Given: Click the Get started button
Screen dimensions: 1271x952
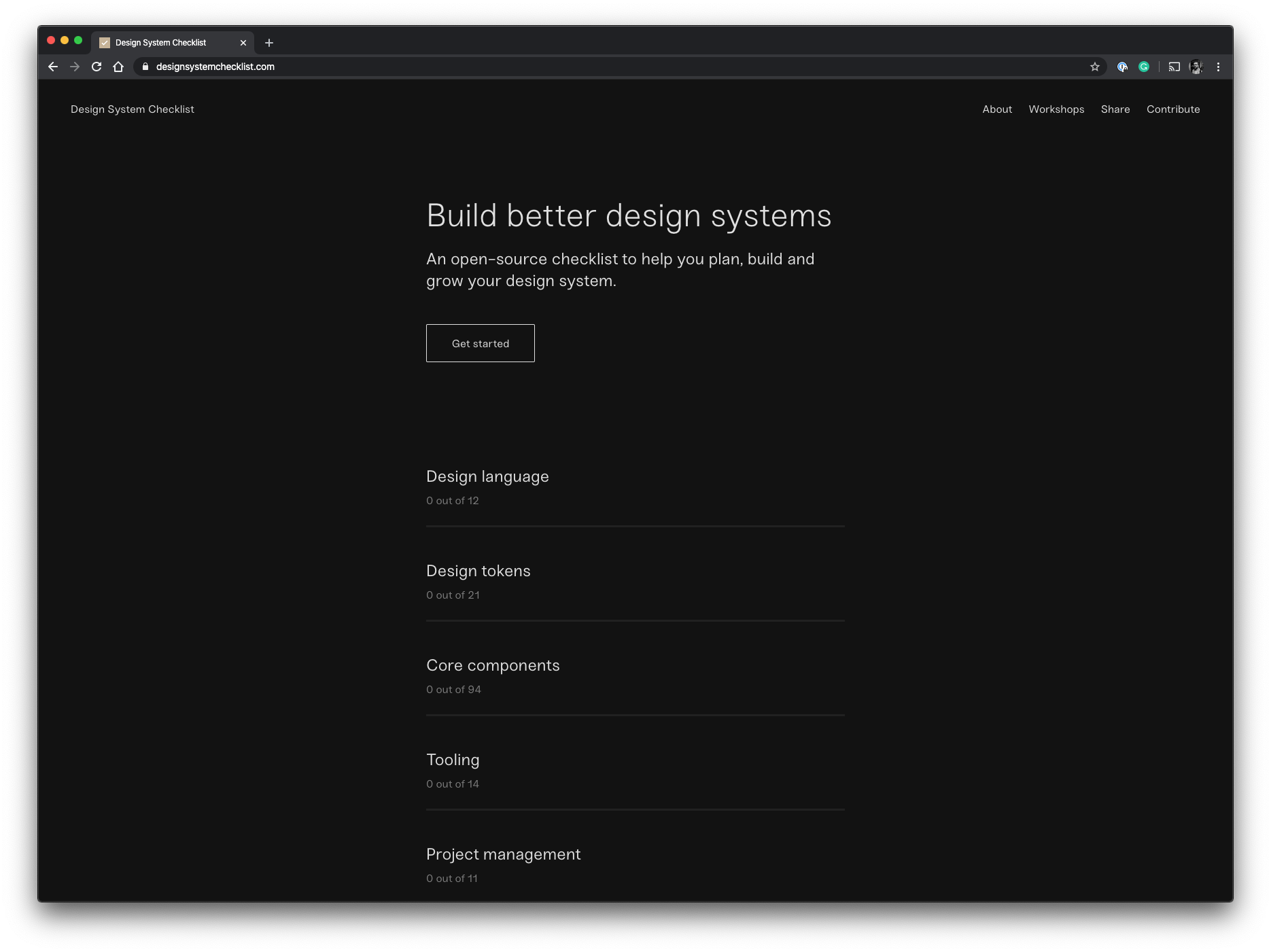Looking at the screenshot, I should click(480, 343).
